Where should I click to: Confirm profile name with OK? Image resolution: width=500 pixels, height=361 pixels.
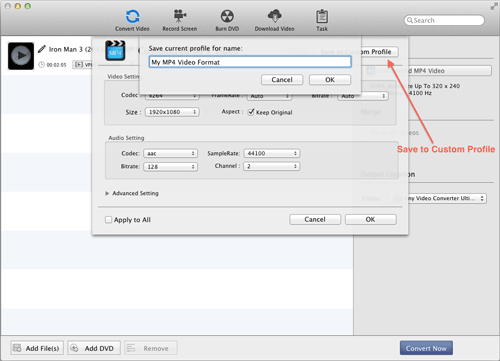(x=330, y=80)
